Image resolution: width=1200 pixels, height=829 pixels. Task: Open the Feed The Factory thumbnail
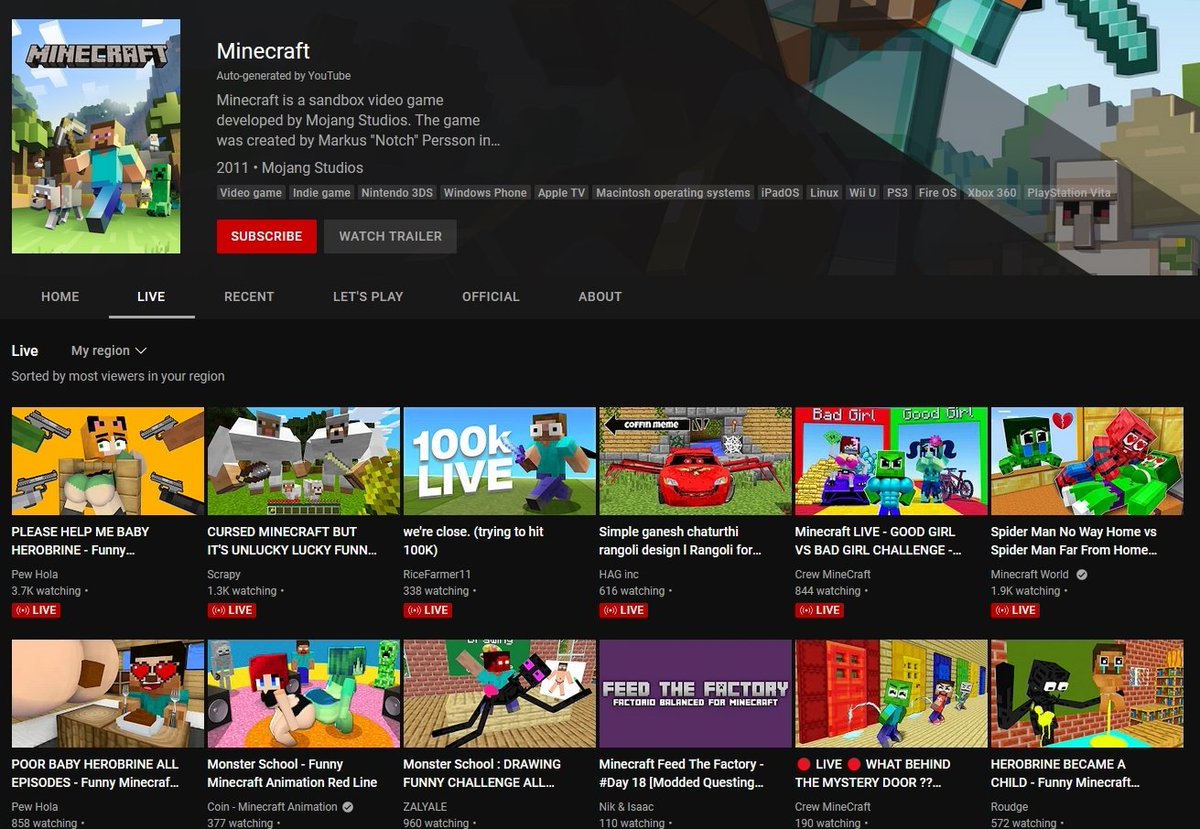pos(695,693)
